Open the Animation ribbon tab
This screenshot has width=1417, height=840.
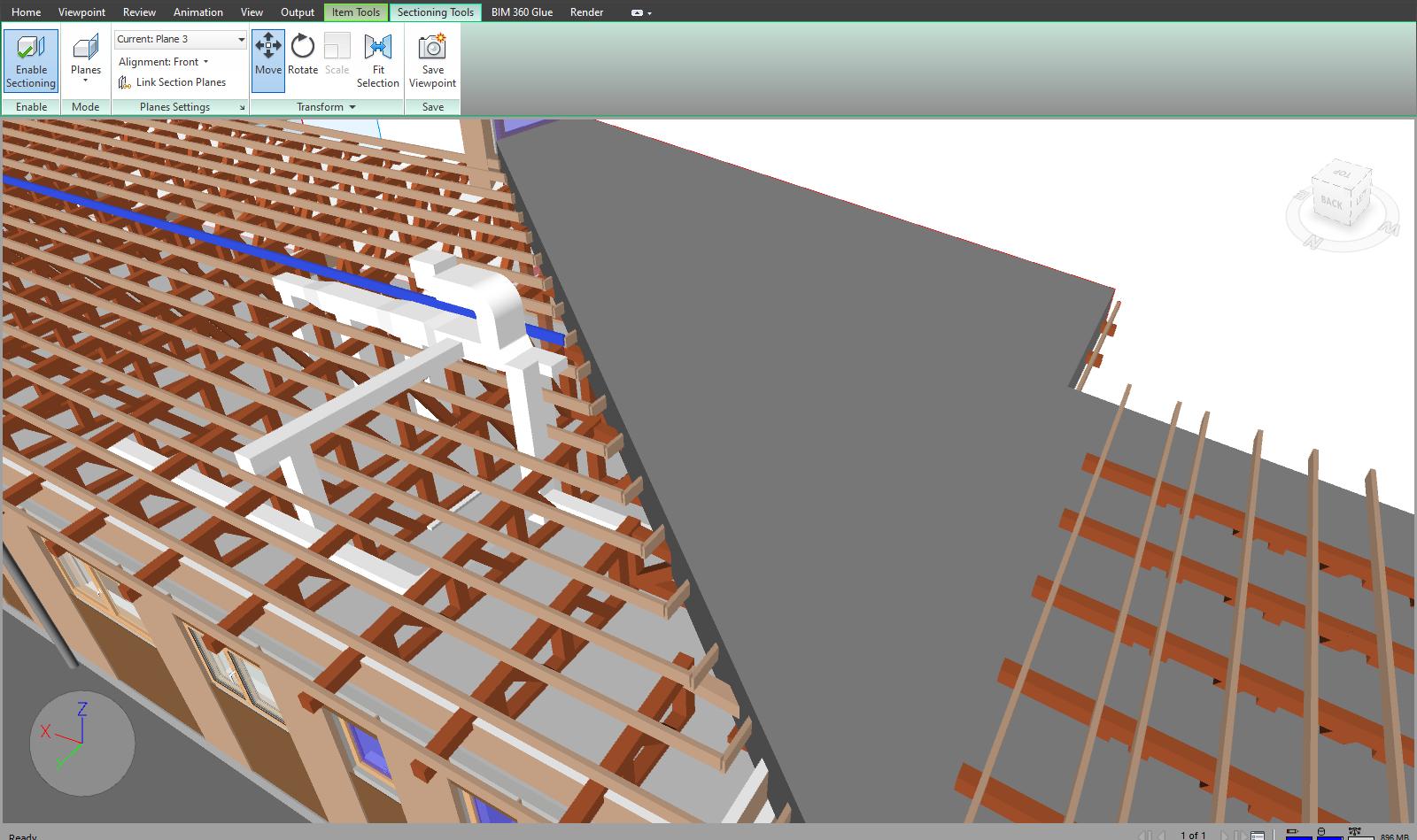(x=198, y=12)
